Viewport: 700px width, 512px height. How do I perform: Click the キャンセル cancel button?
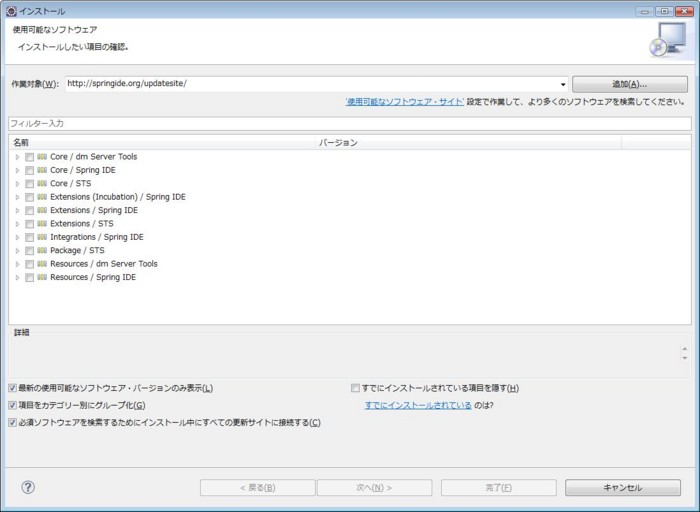coord(623,487)
